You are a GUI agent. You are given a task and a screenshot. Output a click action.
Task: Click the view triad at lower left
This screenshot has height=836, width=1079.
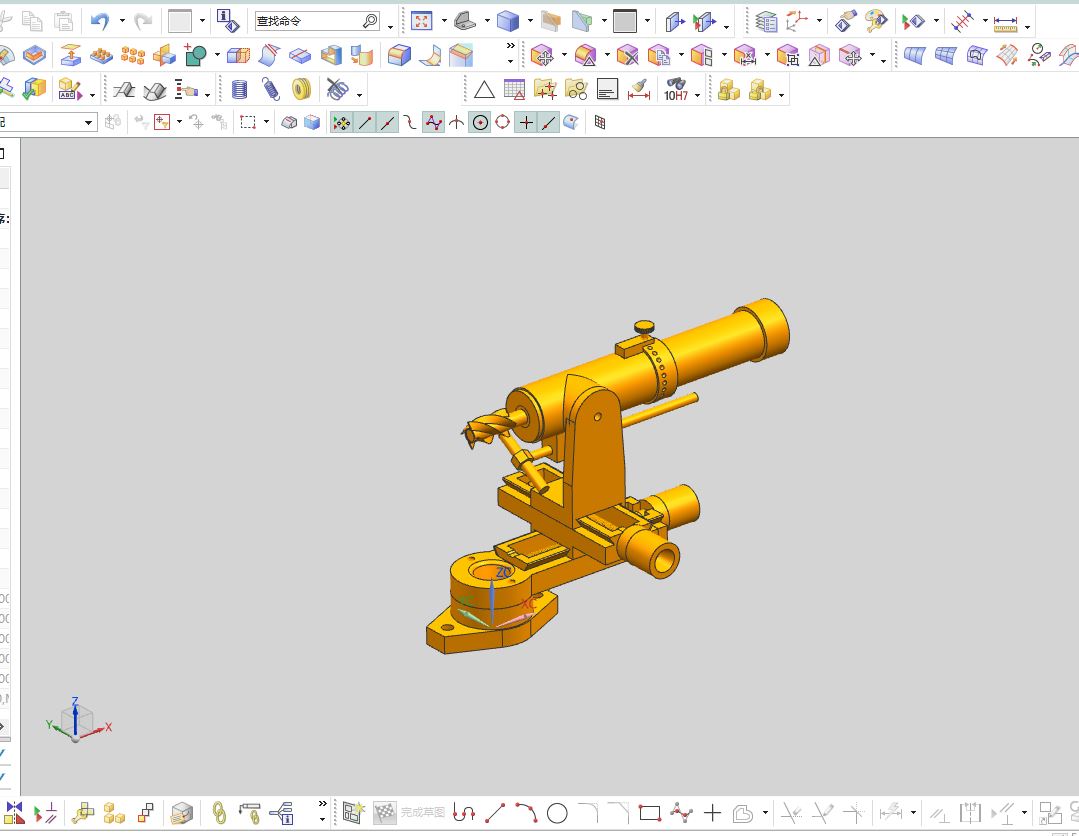pyautogui.click(x=78, y=720)
